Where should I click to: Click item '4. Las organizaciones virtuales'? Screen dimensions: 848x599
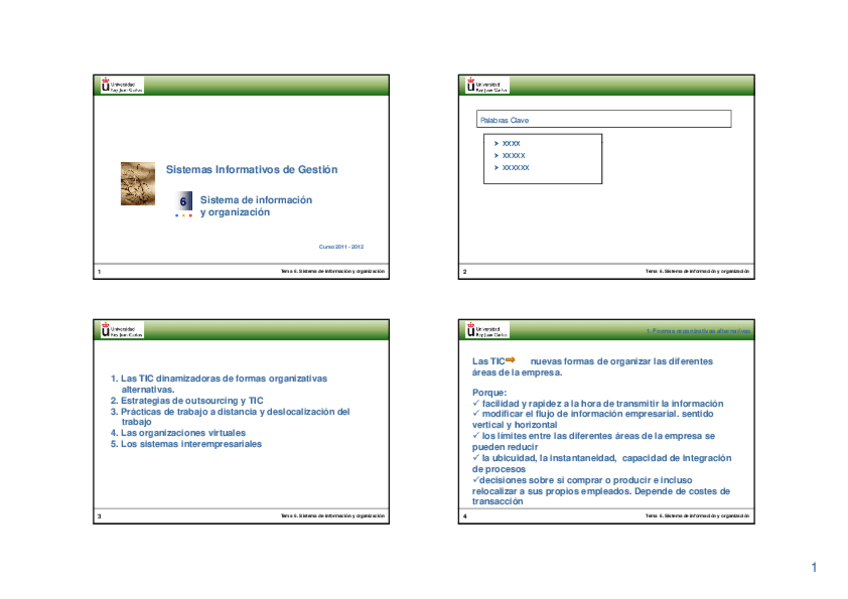[x=178, y=433]
